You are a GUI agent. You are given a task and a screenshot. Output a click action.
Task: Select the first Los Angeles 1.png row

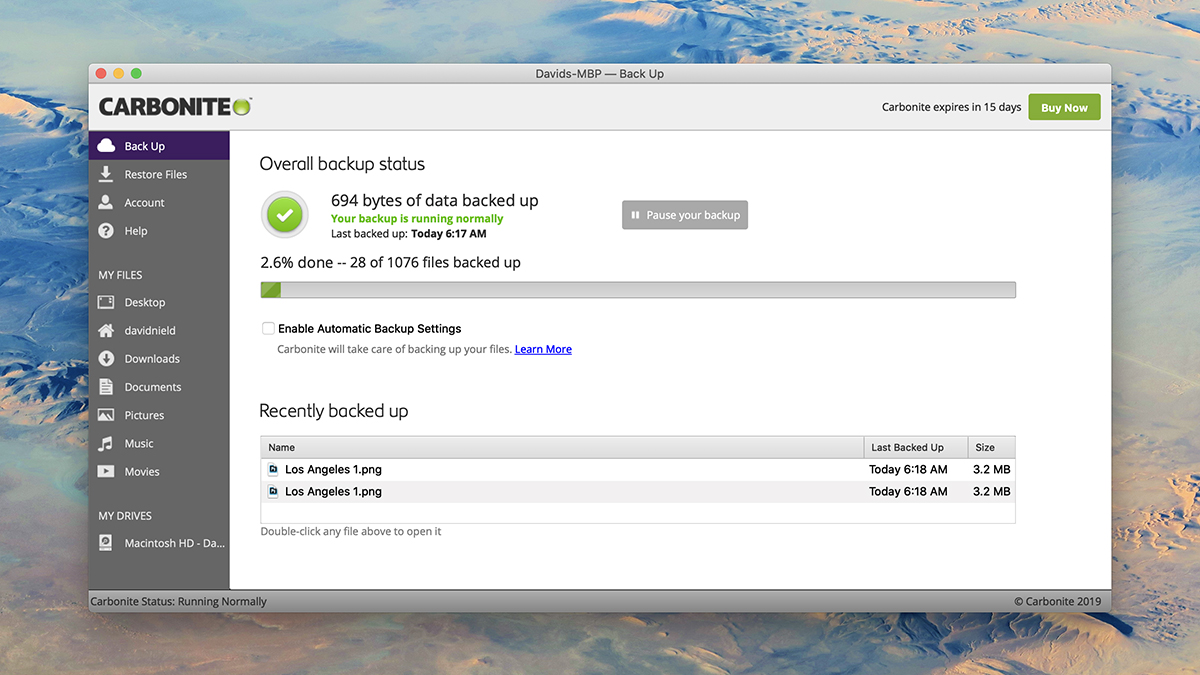click(500, 469)
